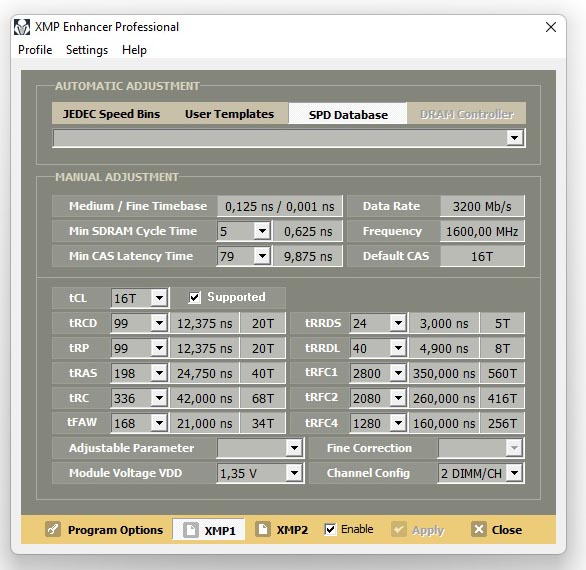
Task: Click the Program Options button label
Action: coord(115,530)
